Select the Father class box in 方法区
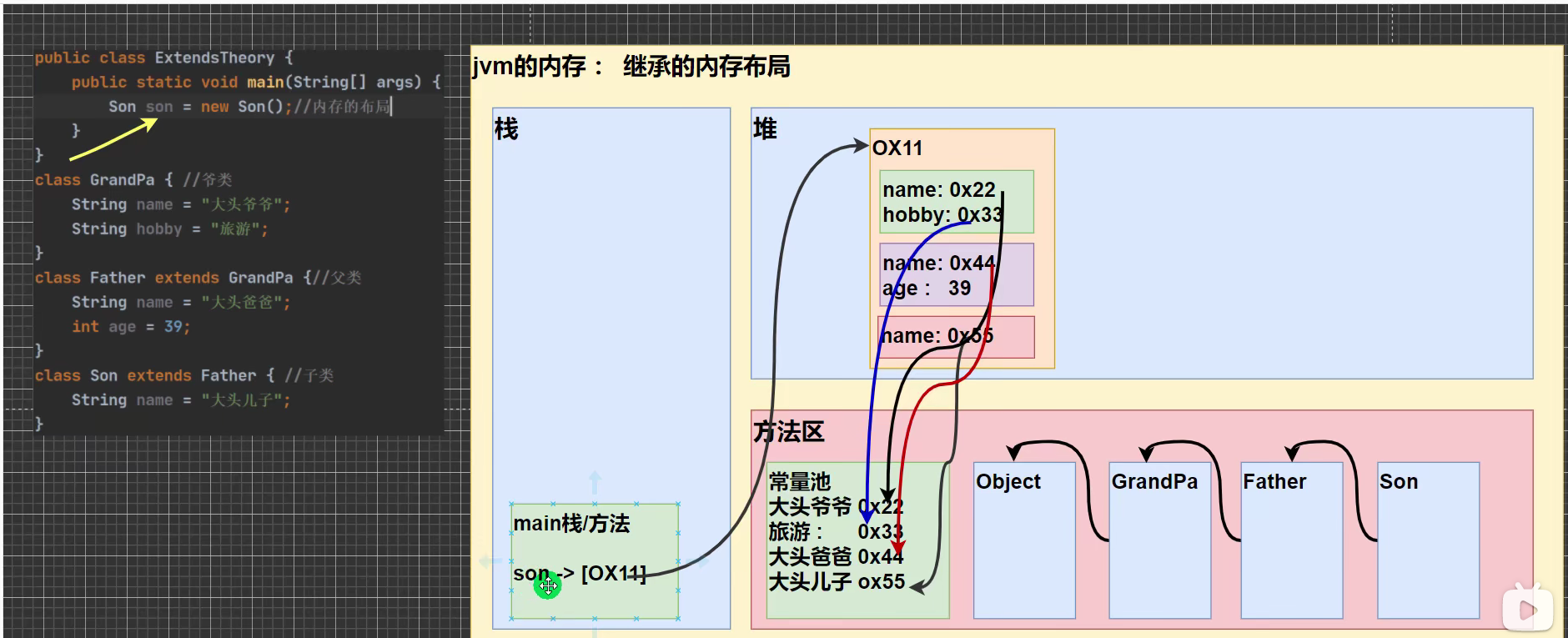Viewport: 1568px width, 638px height. (x=1292, y=540)
